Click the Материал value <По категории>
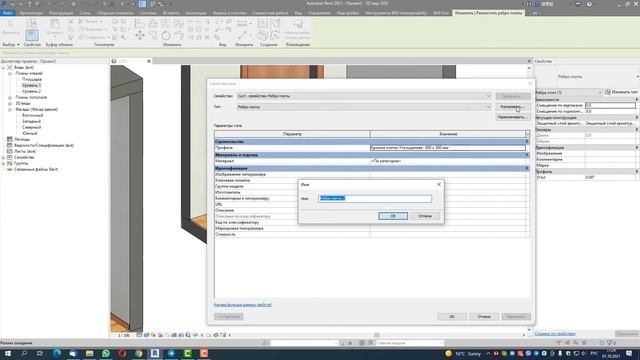 click(x=386, y=161)
